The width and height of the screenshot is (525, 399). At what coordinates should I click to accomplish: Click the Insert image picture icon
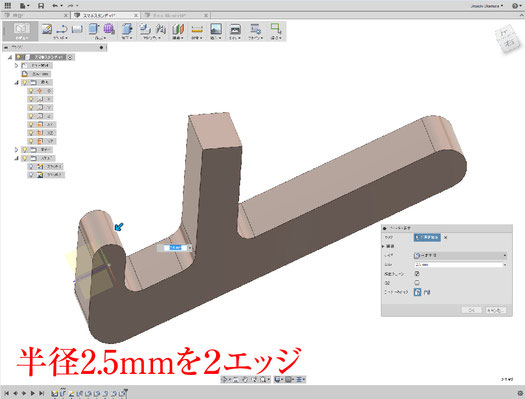point(216,29)
